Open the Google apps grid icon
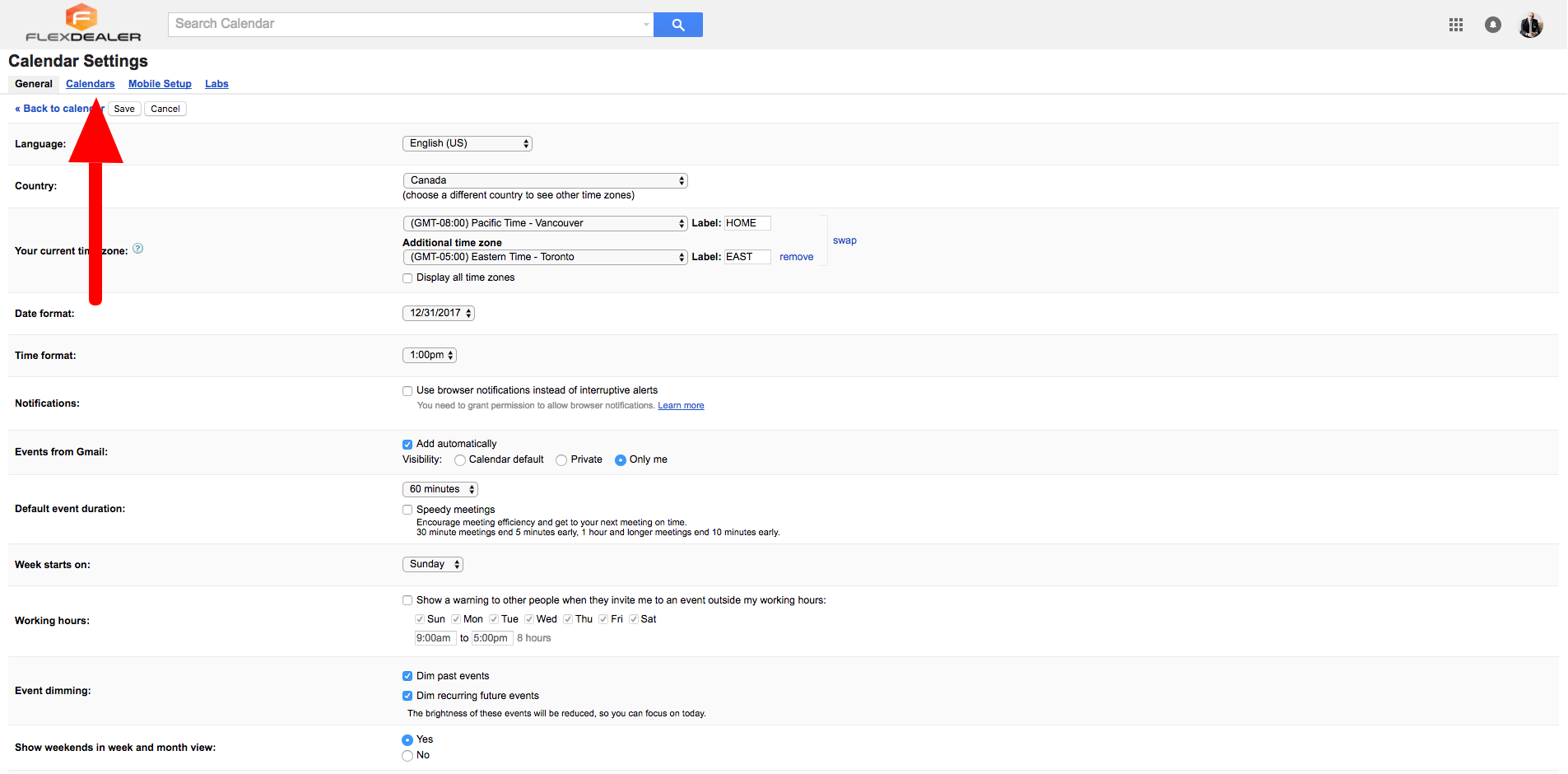Screen dimensions: 1568x774 [1455, 25]
